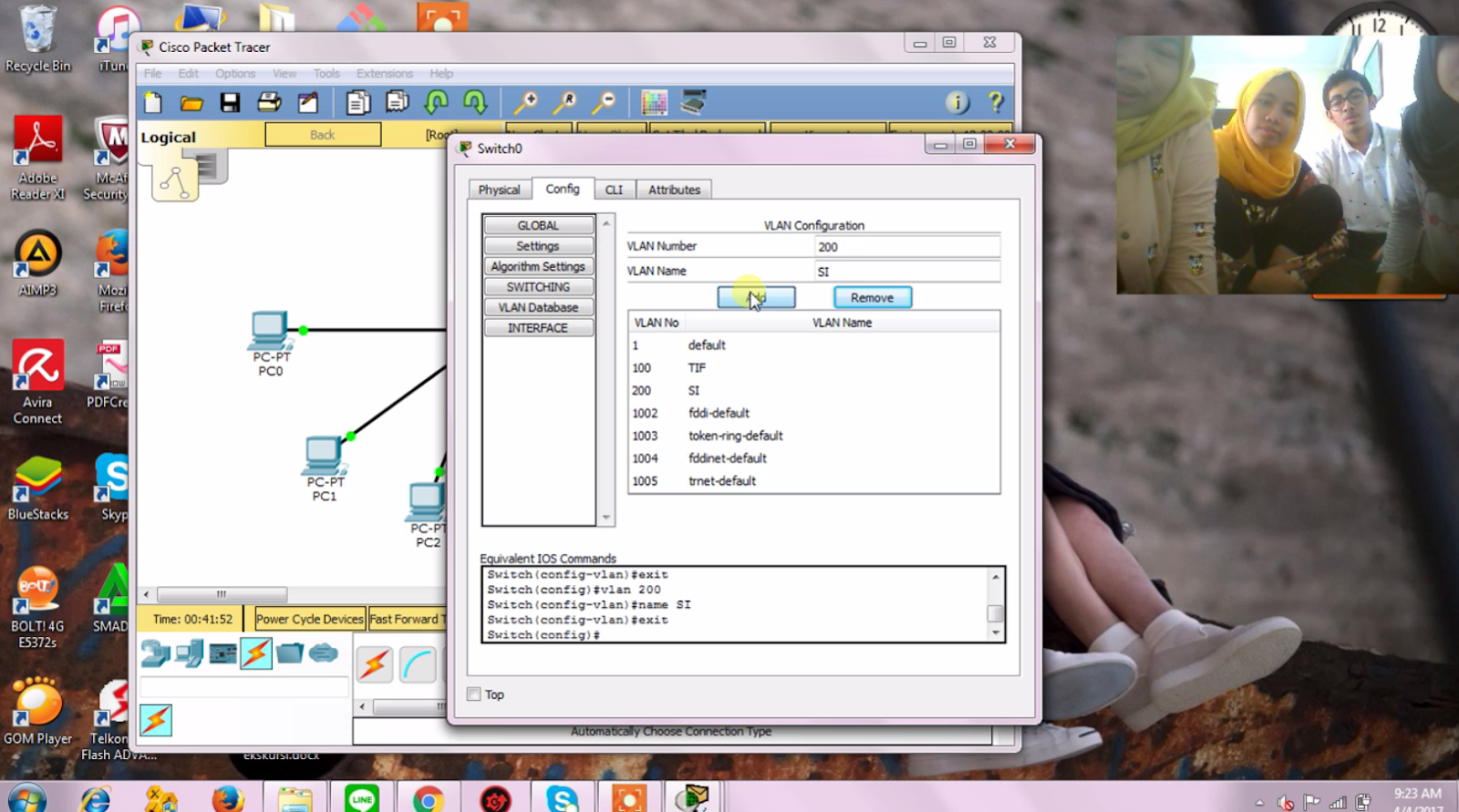
Task: Open a file with the folder icon
Action: click(x=191, y=103)
